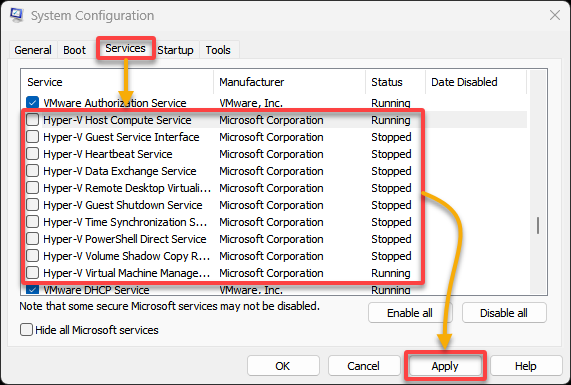The width and height of the screenshot is (571, 385).
Task: Apply the service changes
Action: (445, 366)
